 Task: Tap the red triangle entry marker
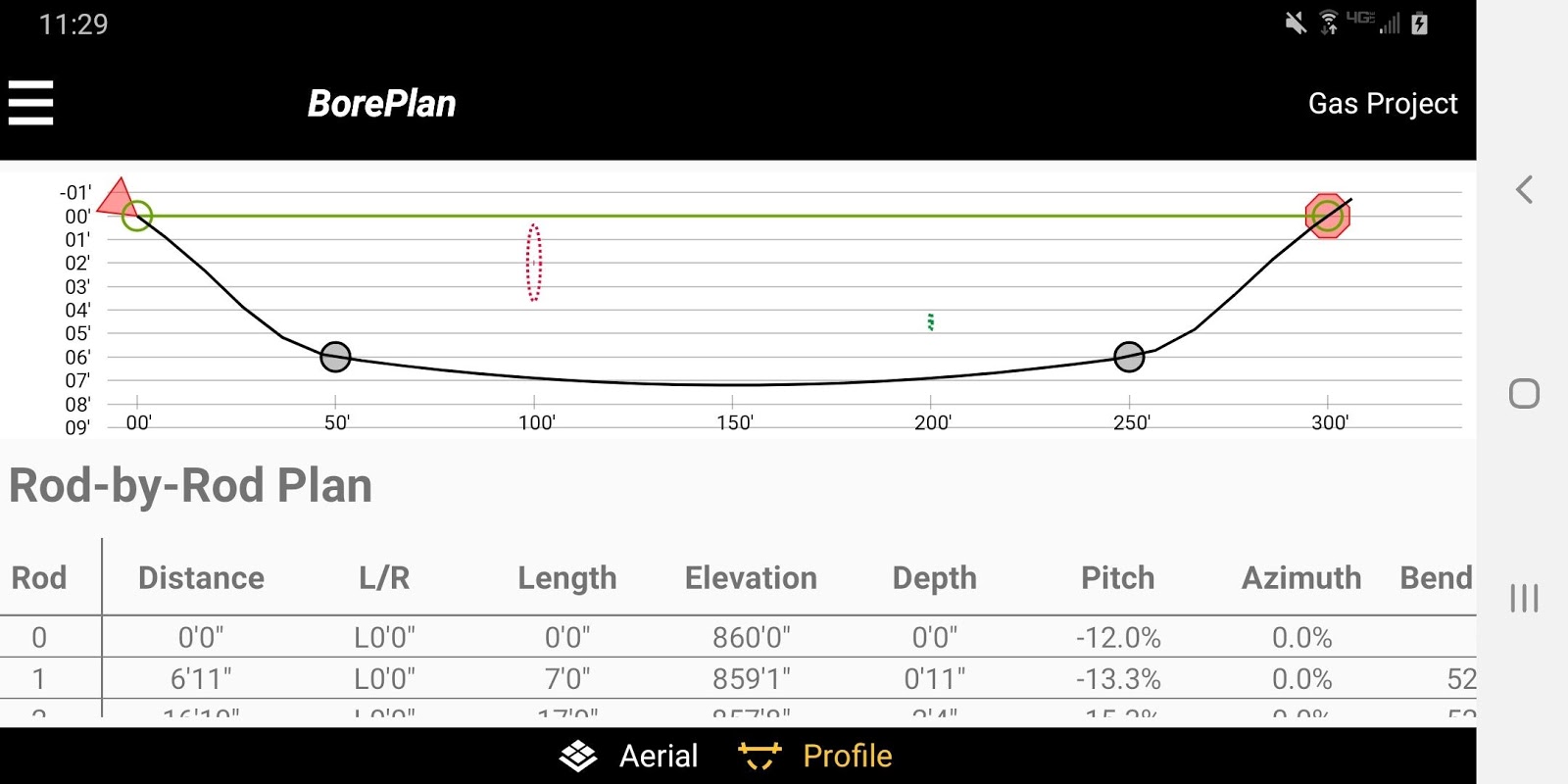click(x=118, y=197)
